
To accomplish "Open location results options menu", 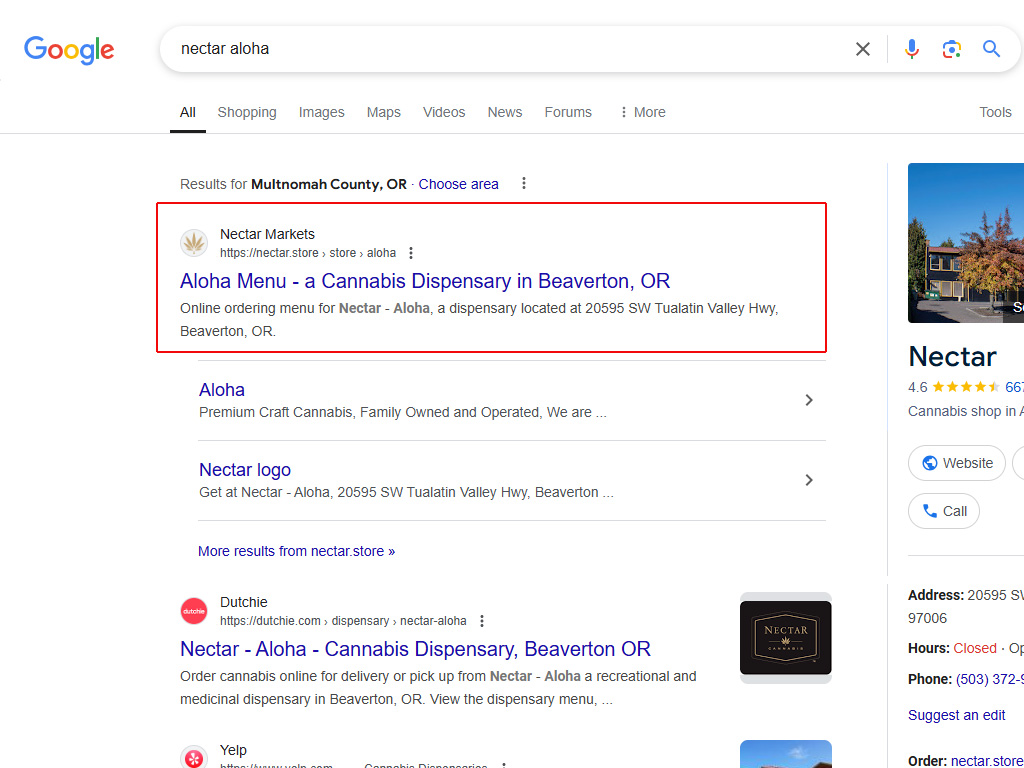I will [x=523, y=184].
